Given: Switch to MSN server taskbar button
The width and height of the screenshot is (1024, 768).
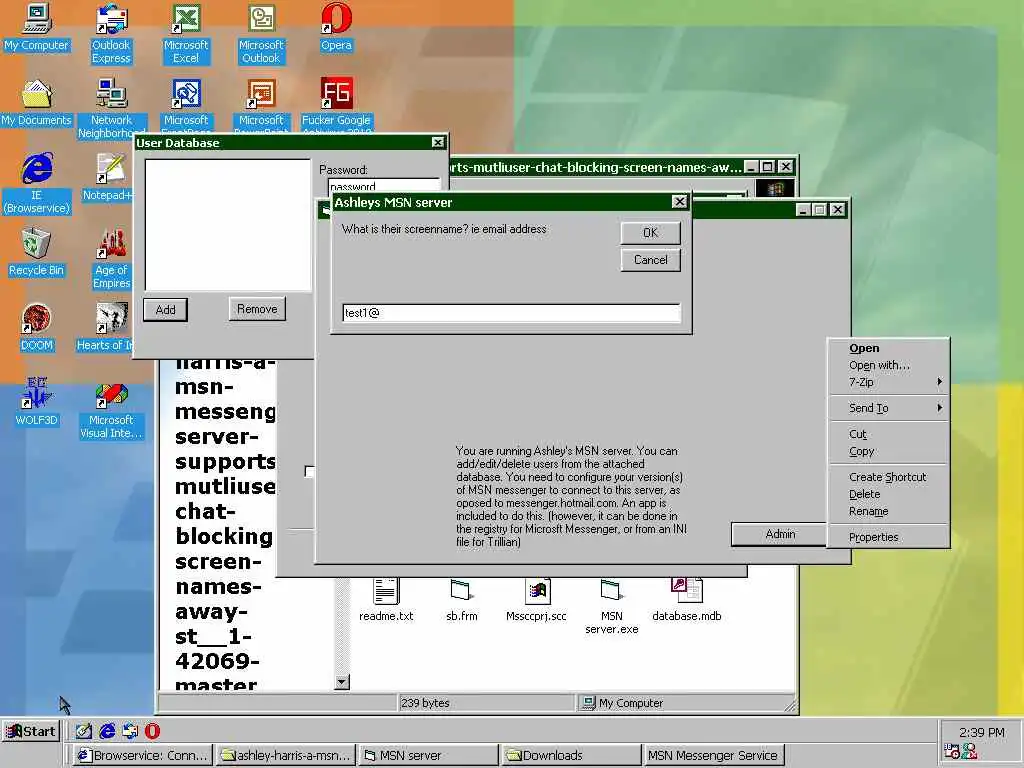Looking at the screenshot, I should pyautogui.click(x=428, y=756).
